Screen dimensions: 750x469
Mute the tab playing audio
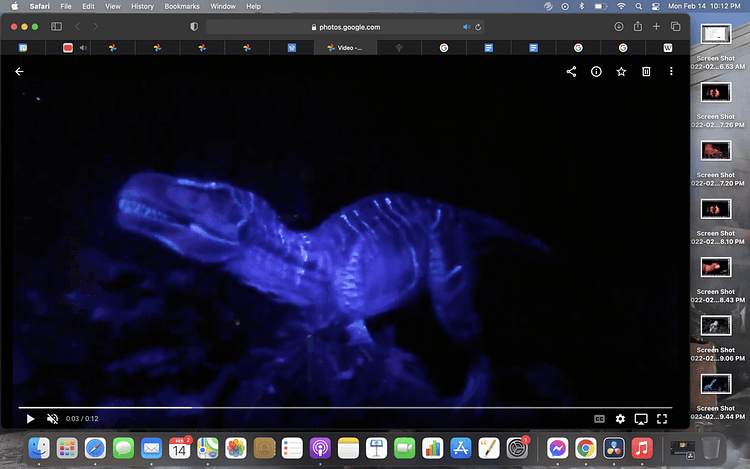[x=83, y=48]
